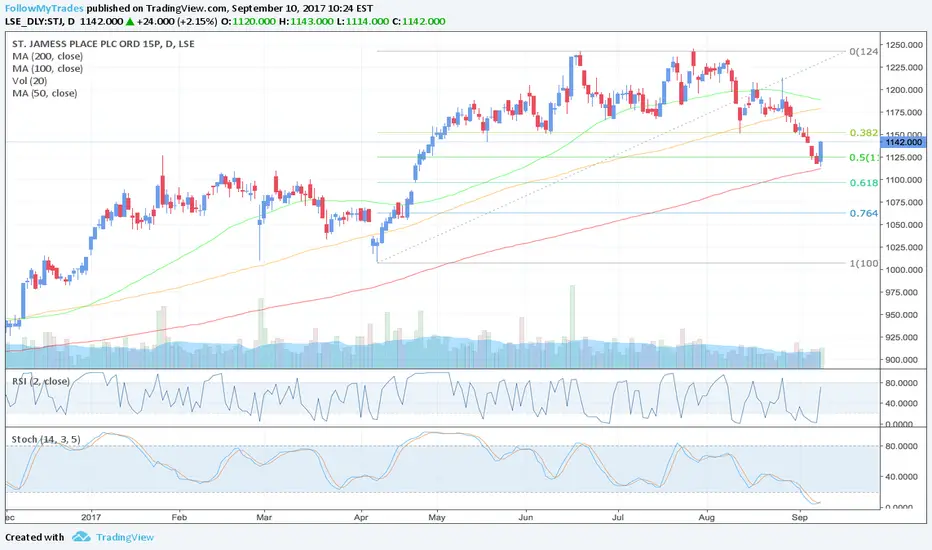Click the TradingView logo icon
The height and width of the screenshot is (550, 932).
(x=81, y=537)
